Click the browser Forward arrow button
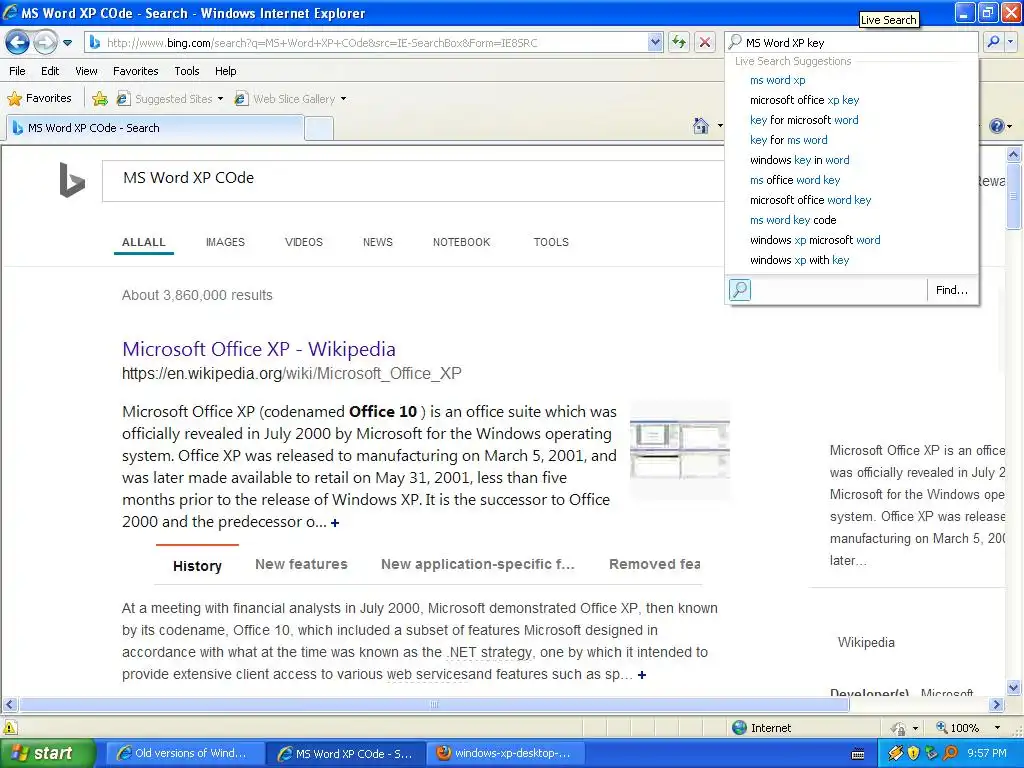The image size is (1024, 768). coord(45,43)
